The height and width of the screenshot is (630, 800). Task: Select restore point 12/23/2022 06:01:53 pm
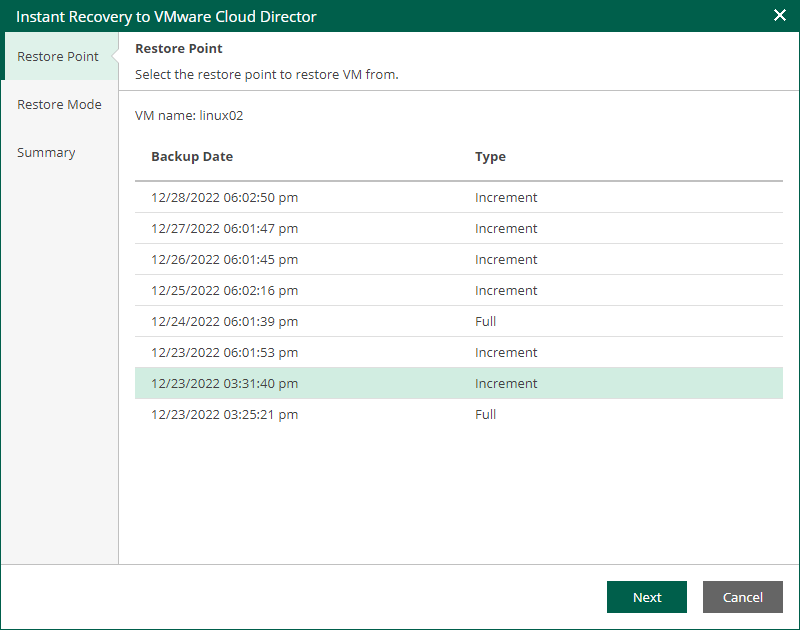224,352
